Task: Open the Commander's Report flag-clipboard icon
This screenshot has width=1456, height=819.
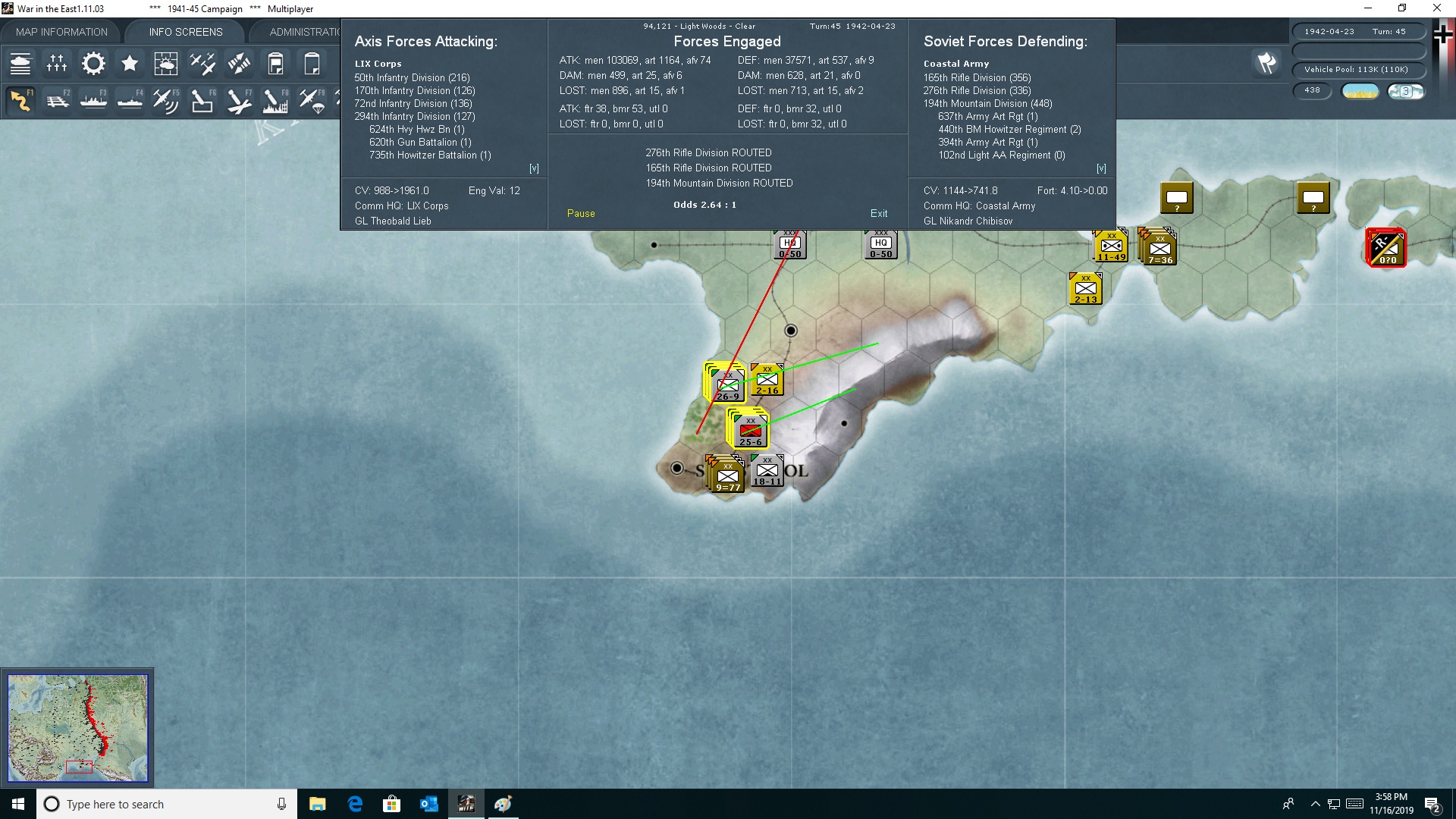Action: [275, 64]
